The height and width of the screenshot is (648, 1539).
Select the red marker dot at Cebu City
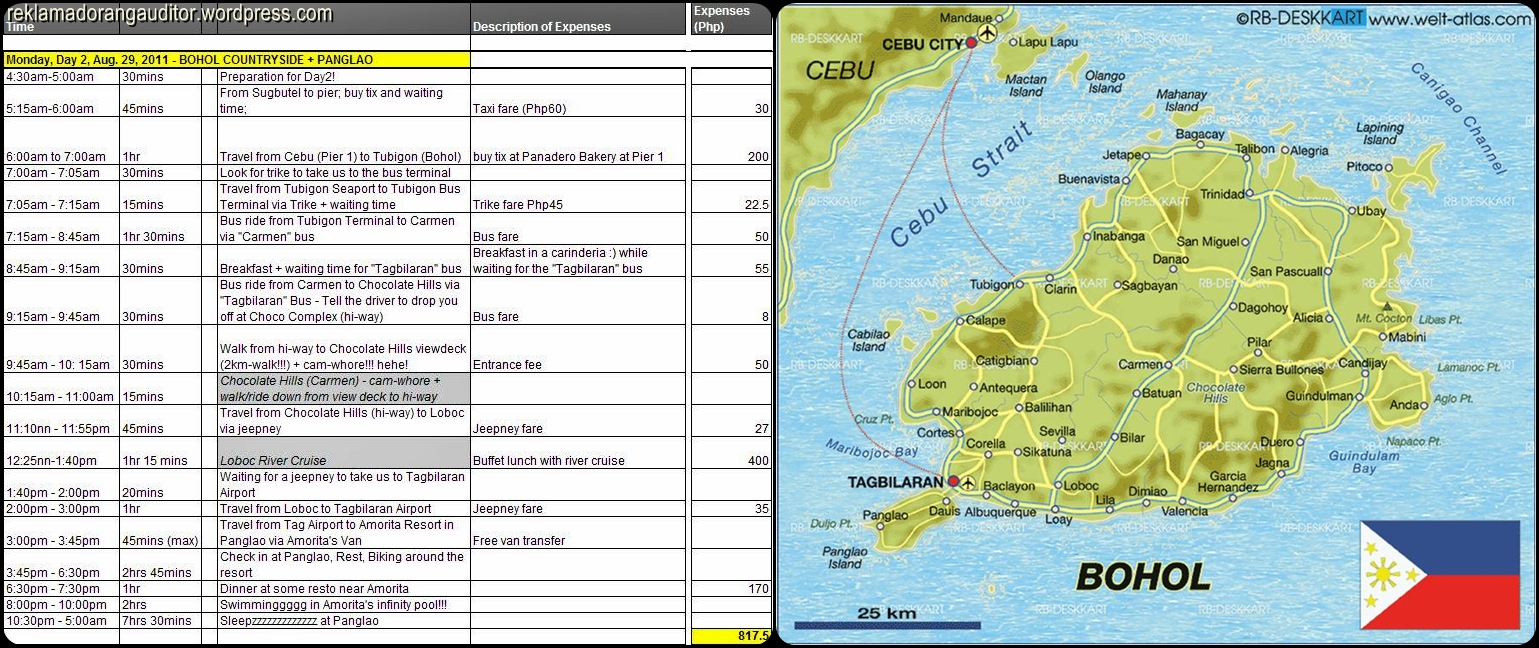[971, 43]
